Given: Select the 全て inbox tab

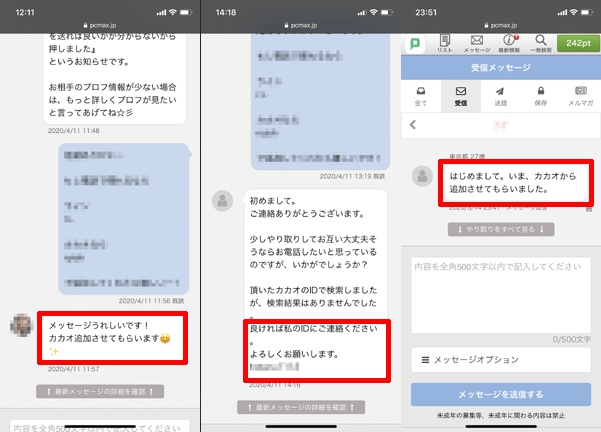Looking at the screenshot, I should (421, 96).
